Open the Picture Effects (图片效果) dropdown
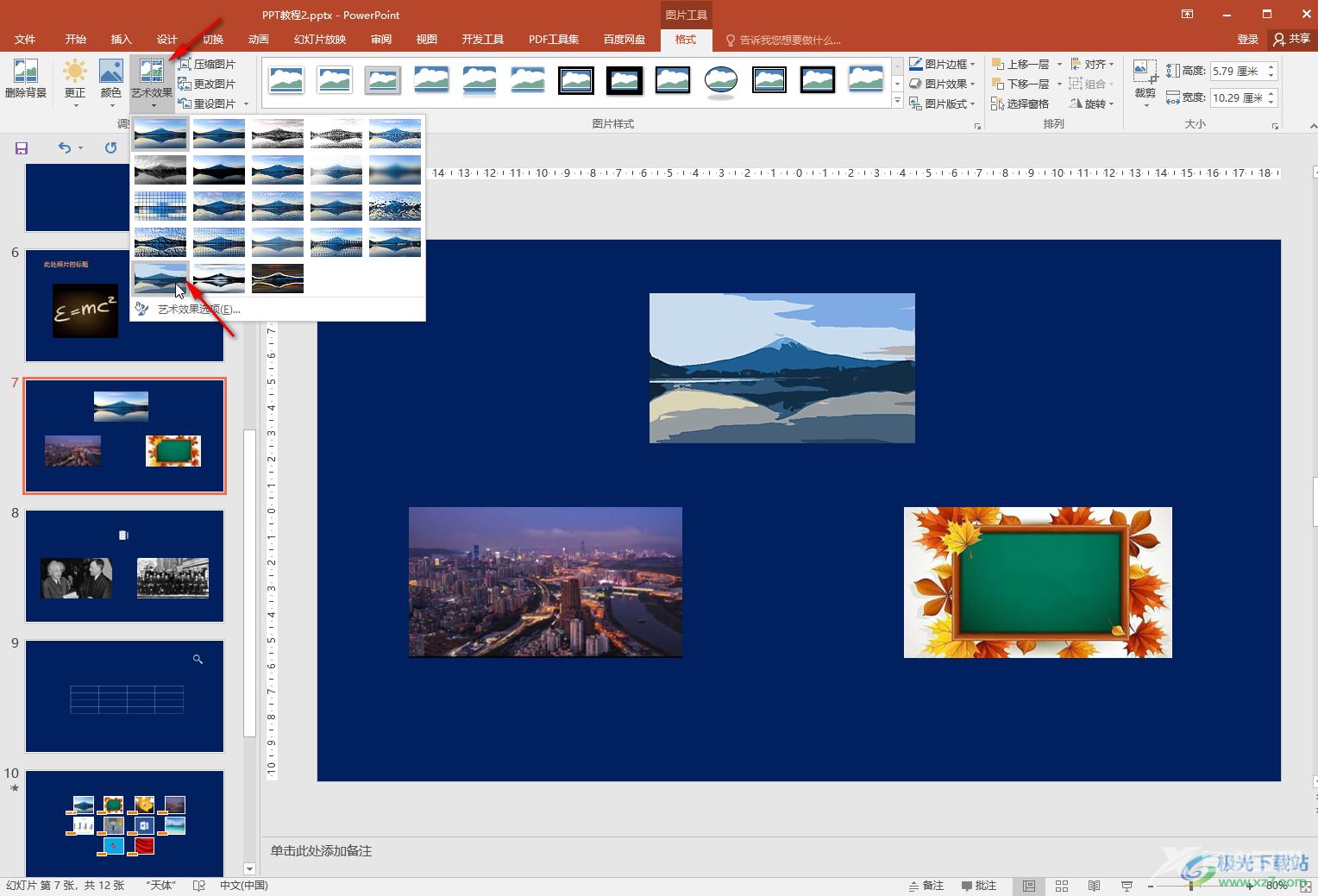This screenshot has height=896, width=1318. point(942,84)
